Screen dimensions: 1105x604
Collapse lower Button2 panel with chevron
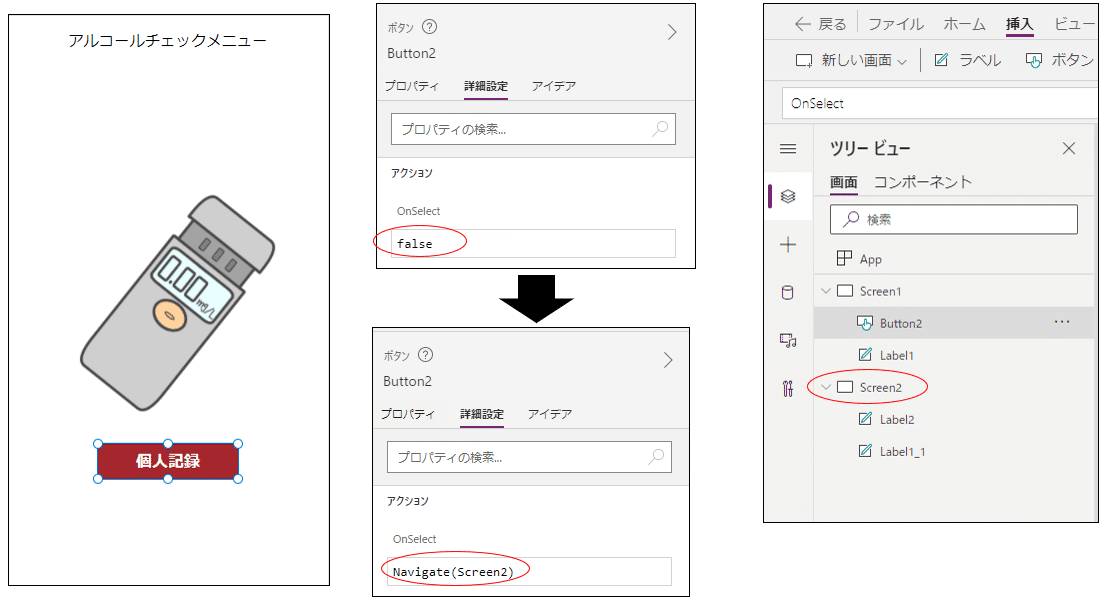667,360
